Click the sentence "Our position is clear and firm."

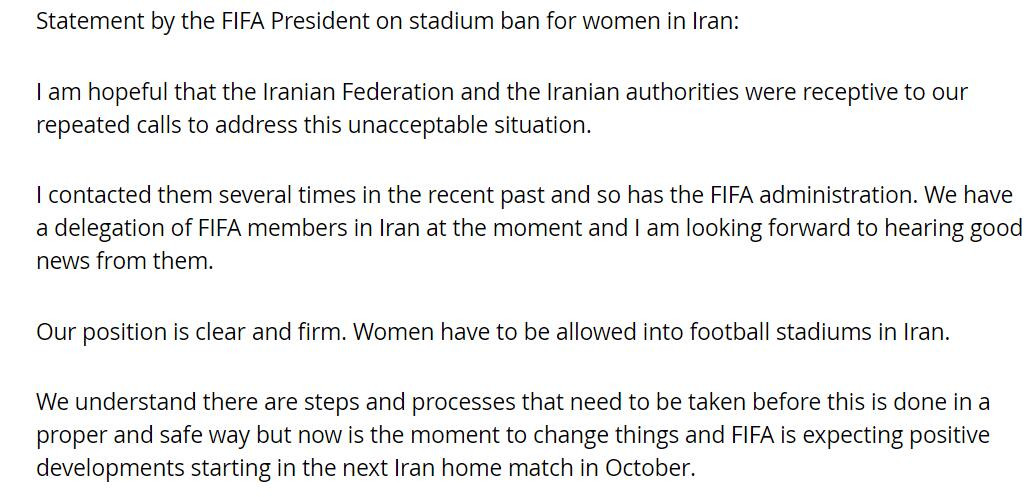coord(190,332)
